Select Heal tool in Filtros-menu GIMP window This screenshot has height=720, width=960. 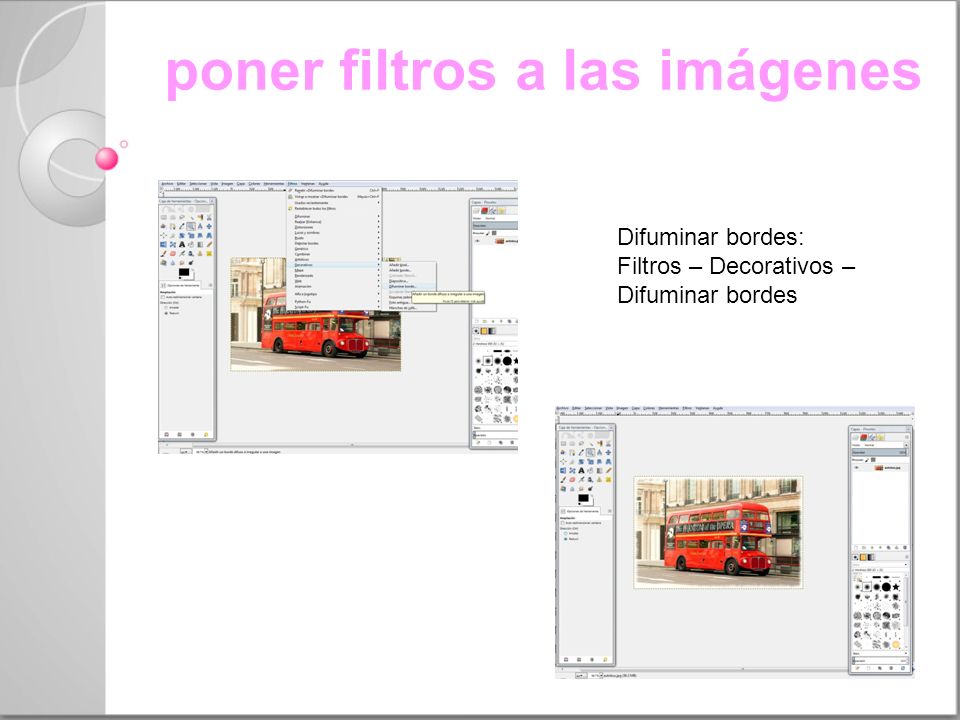click(209, 253)
